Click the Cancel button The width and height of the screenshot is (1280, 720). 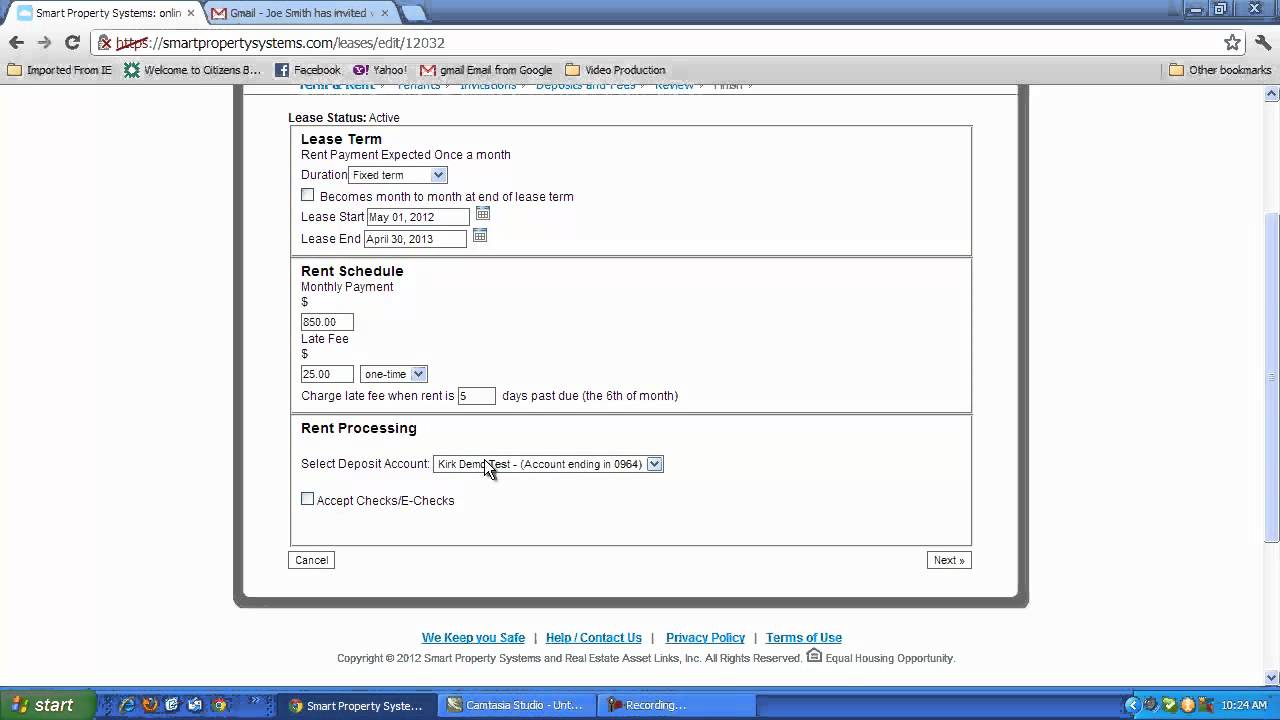311,560
